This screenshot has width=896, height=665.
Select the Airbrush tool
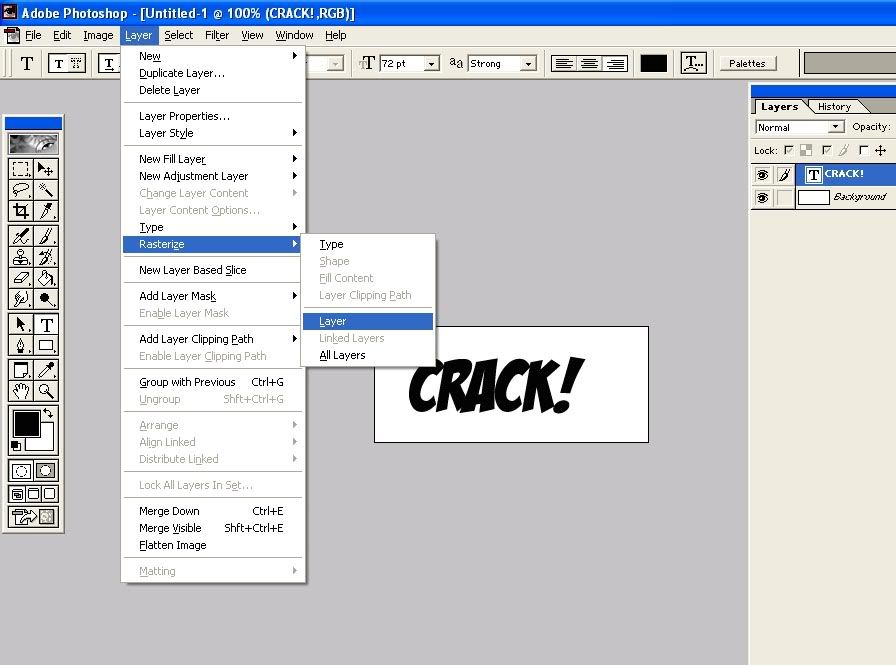coord(21,236)
